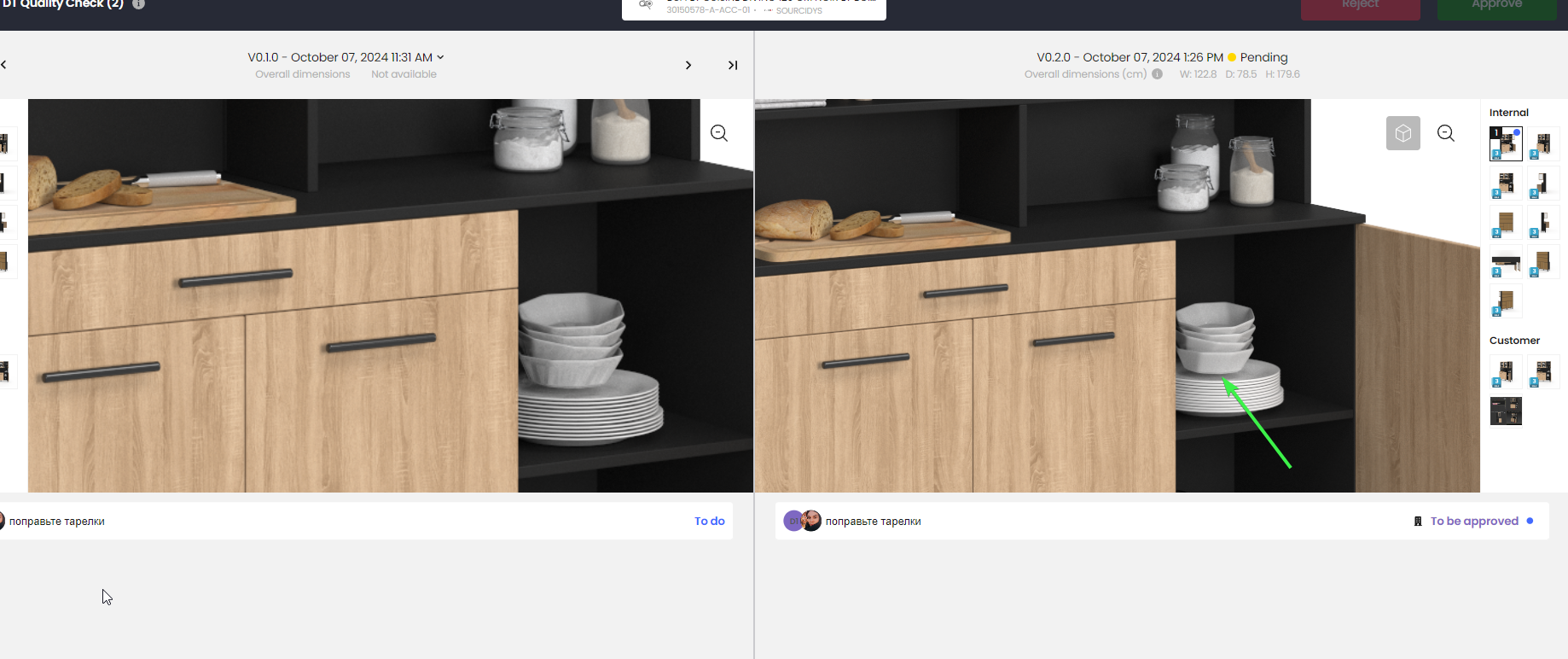
Task: Go to next version with right chevron
Action: (x=688, y=65)
